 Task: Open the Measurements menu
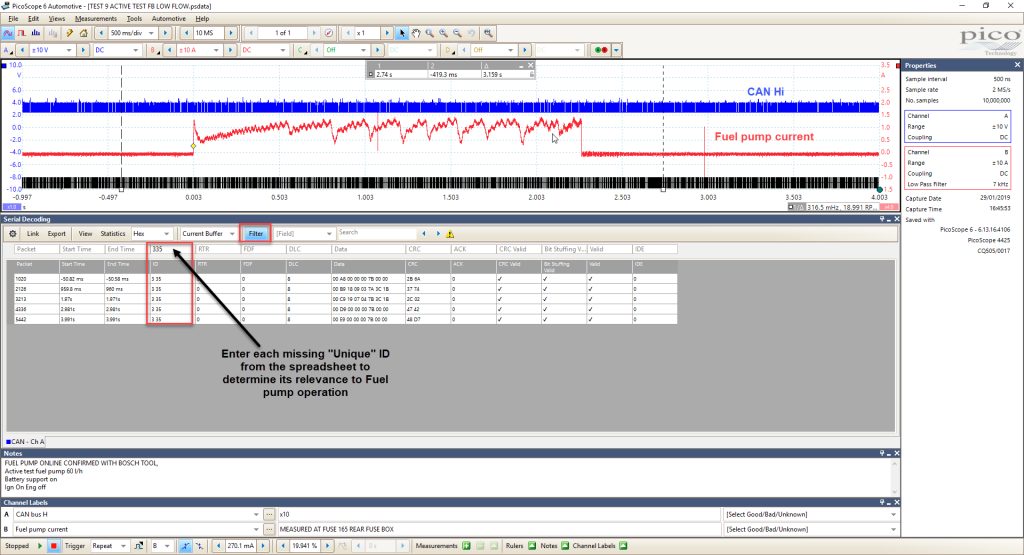pos(95,19)
